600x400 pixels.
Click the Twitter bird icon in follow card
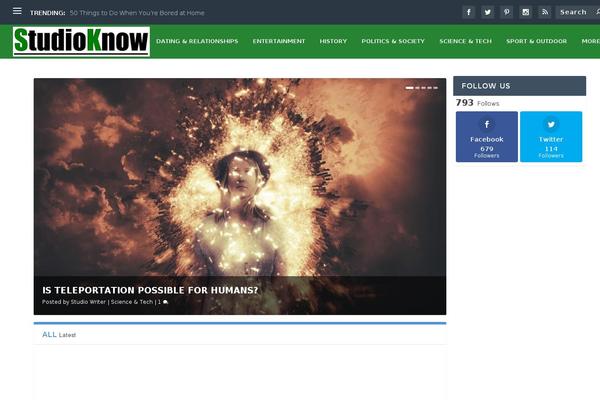point(551,124)
